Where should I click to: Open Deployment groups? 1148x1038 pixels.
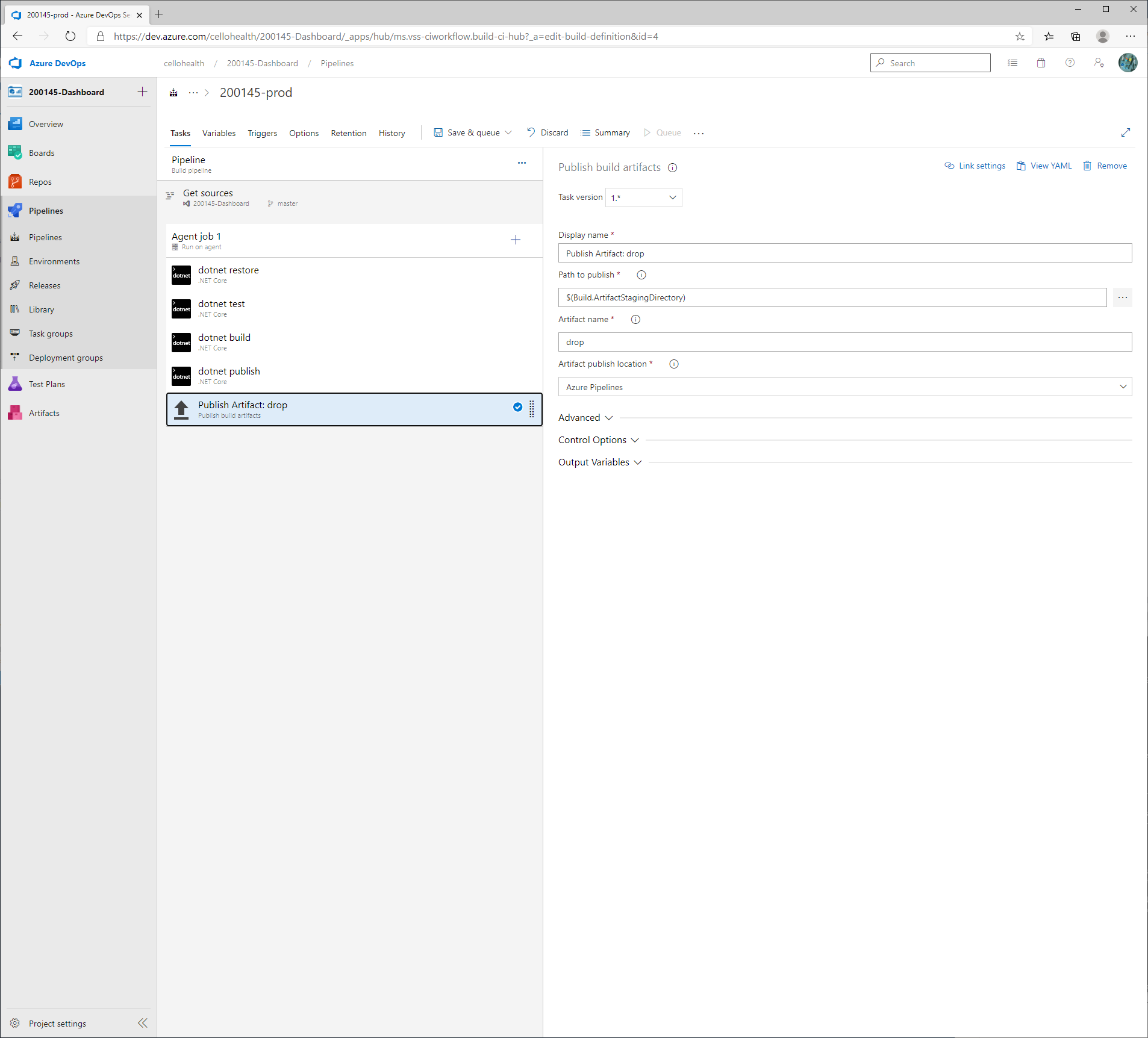[66, 357]
